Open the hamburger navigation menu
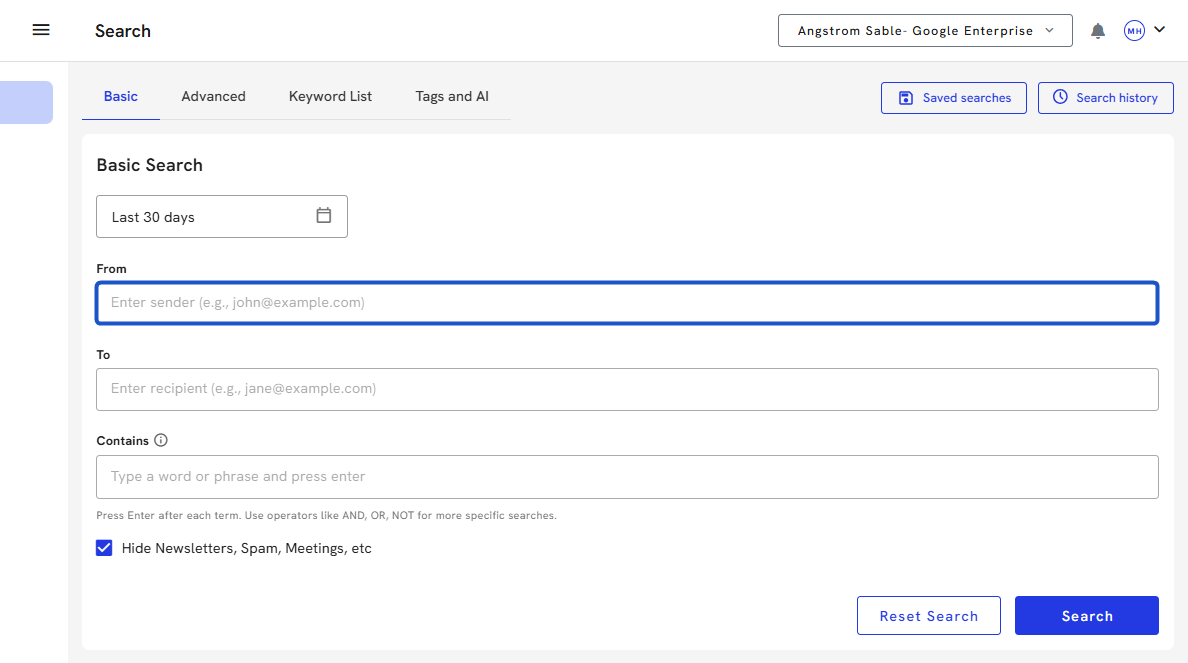The image size is (1188, 663). [x=41, y=30]
